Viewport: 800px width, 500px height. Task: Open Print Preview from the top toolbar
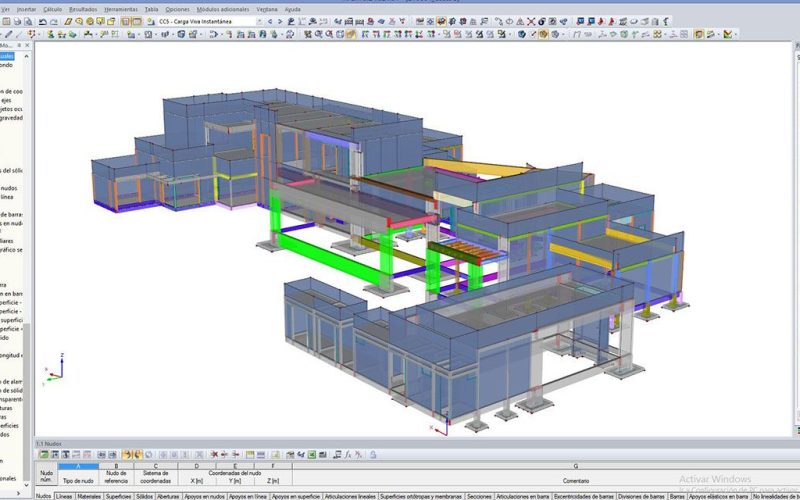coord(28,21)
